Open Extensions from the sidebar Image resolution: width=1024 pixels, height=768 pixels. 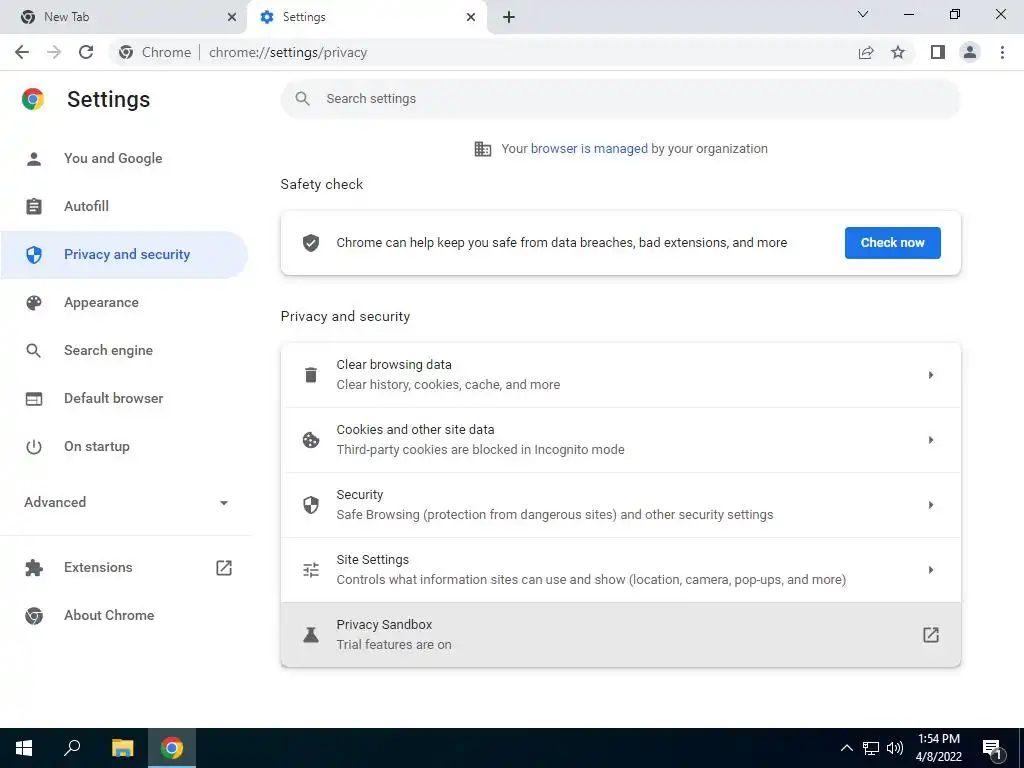[124, 568]
